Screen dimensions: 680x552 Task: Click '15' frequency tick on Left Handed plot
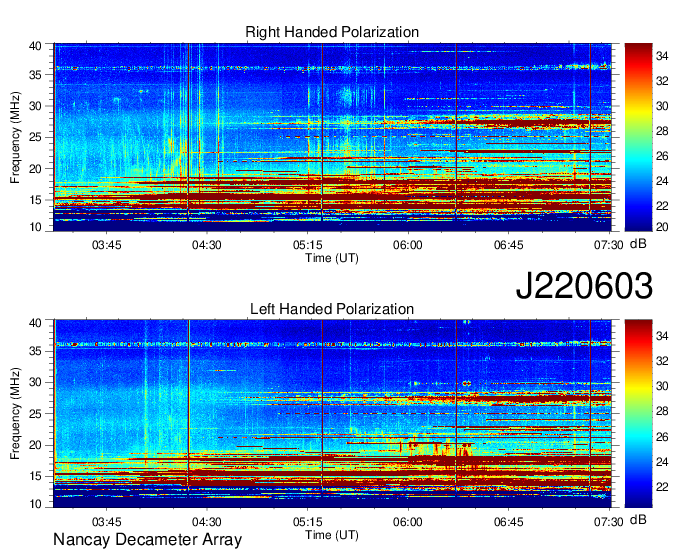coord(35,477)
